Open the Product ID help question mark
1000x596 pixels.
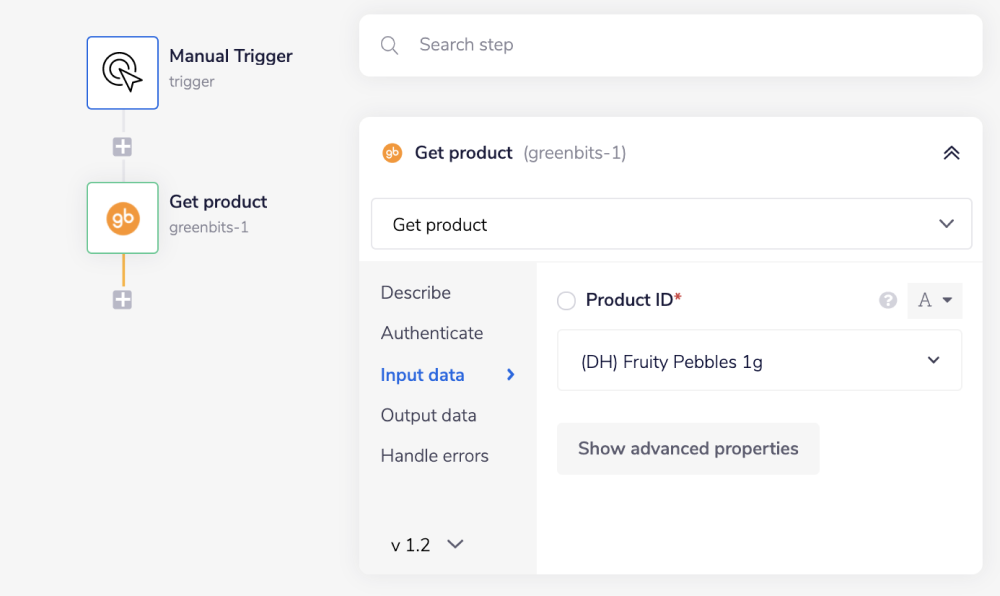[888, 300]
